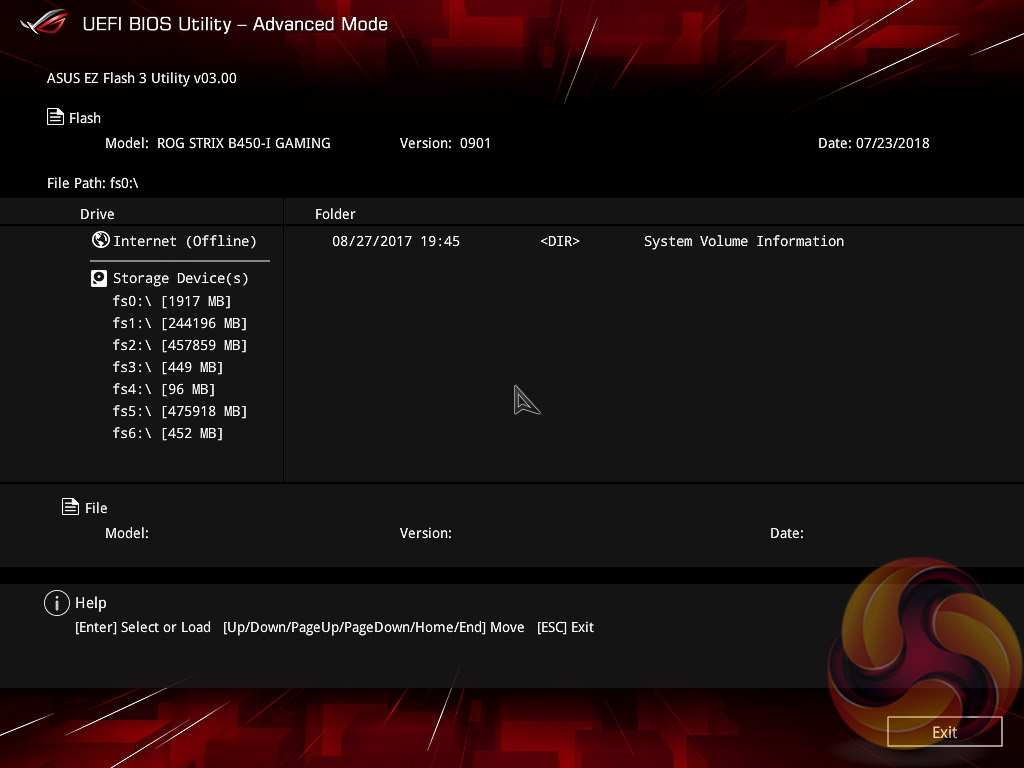1024x768 pixels.
Task: Open System Volume Information folder
Action: (743, 241)
